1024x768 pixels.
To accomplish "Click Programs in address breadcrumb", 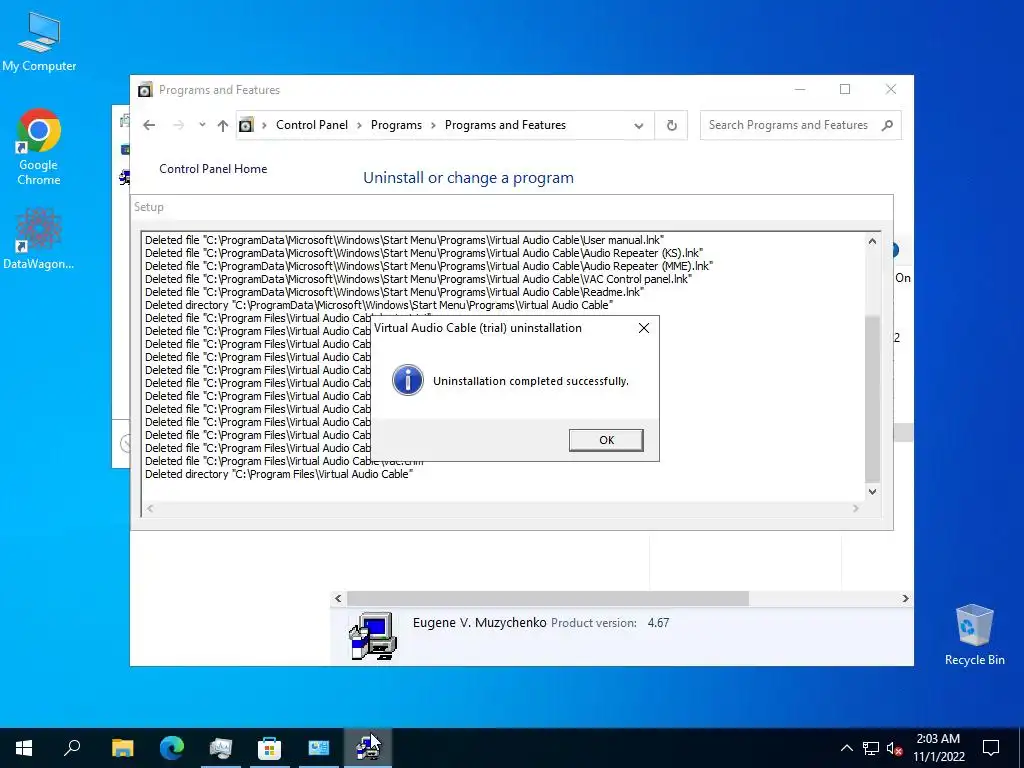I will [396, 125].
